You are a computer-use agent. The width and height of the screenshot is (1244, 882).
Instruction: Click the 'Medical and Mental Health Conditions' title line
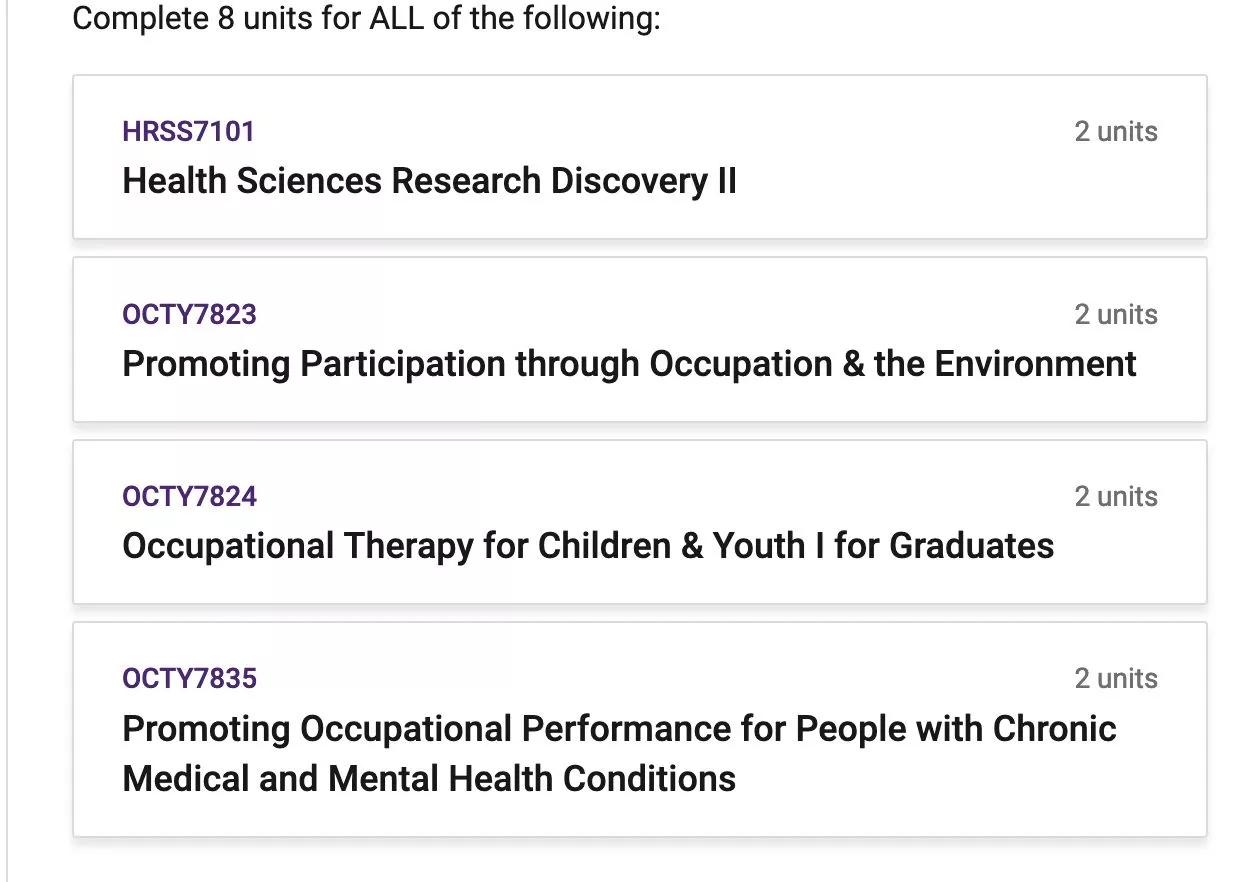click(429, 778)
